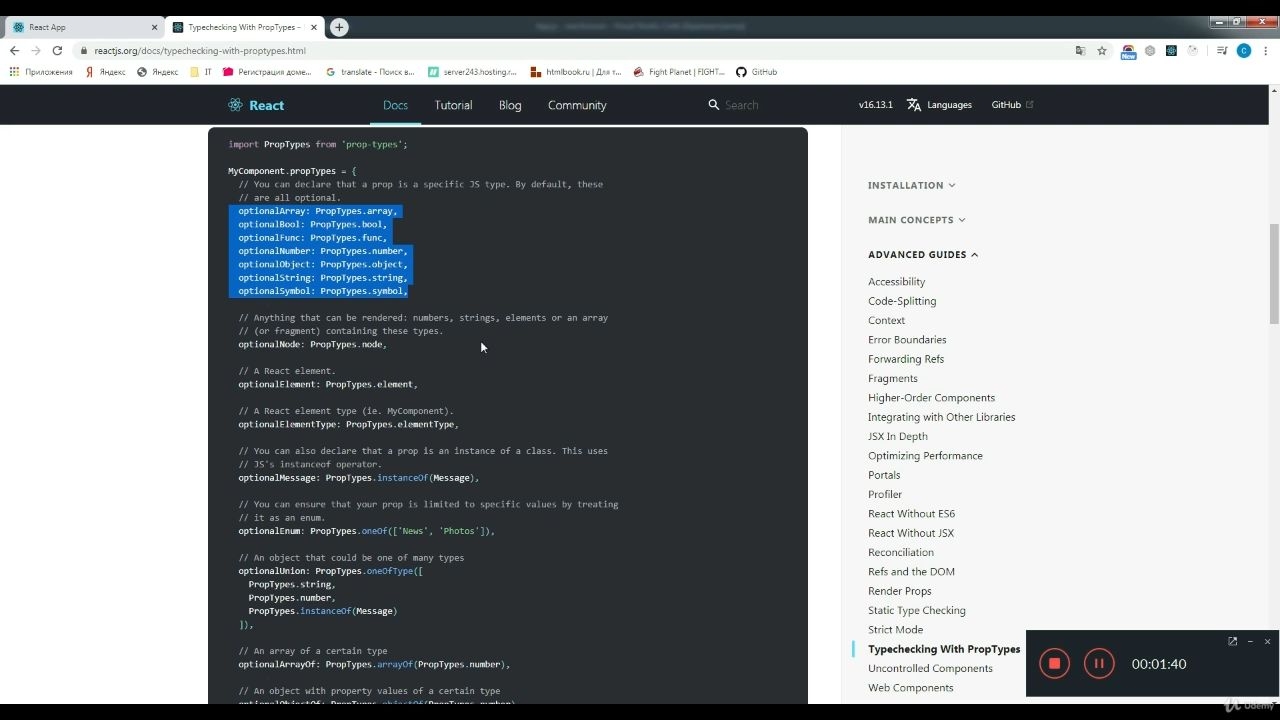Open the GitHub bookmark
Image resolution: width=1280 pixels, height=720 pixels.
tap(756, 72)
